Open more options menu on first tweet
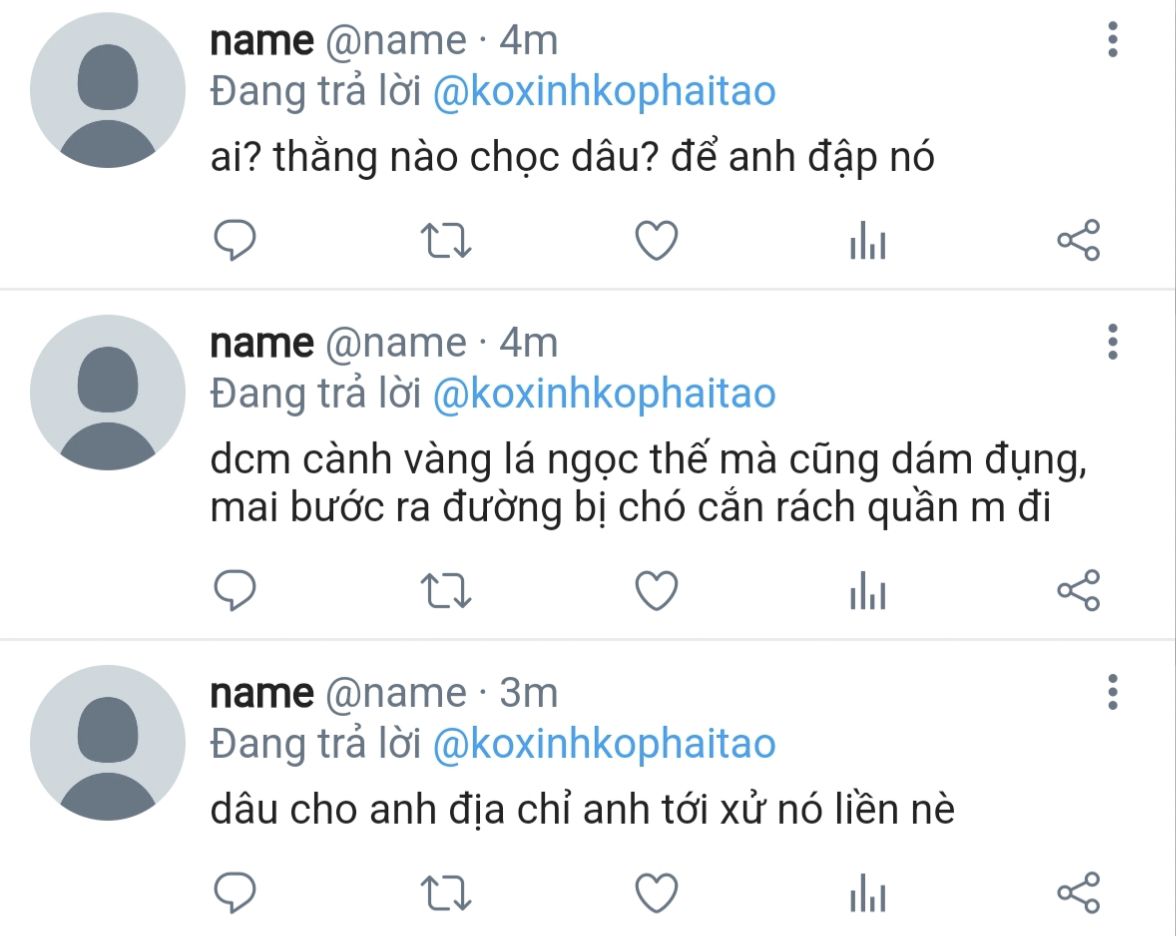This screenshot has width=1176, height=936. 1112,39
